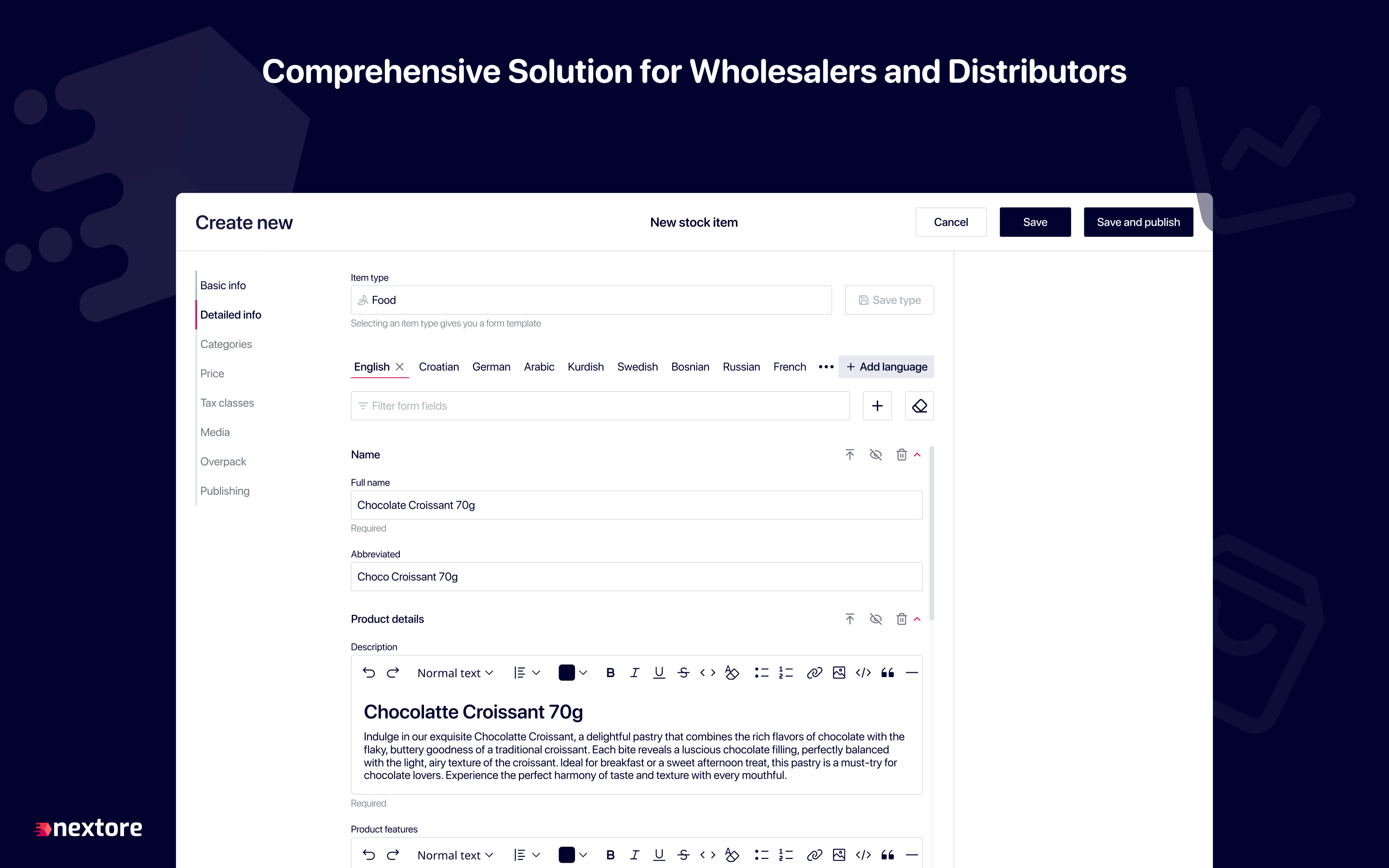Click the form's vertical scrollbar

[932, 534]
